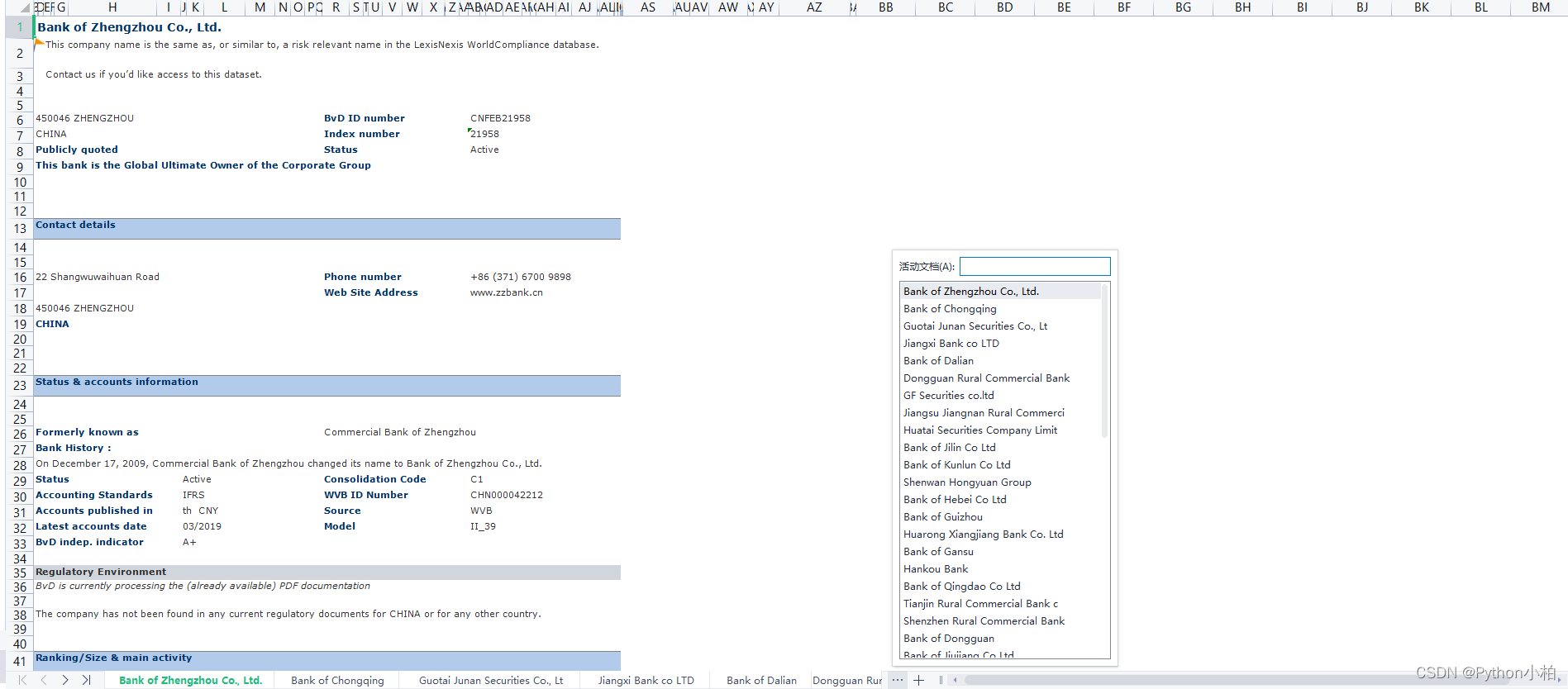This screenshot has width=1568, height=689.
Task: Choose Huatai Securities Company Limit entry
Action: pos(1000,430)
